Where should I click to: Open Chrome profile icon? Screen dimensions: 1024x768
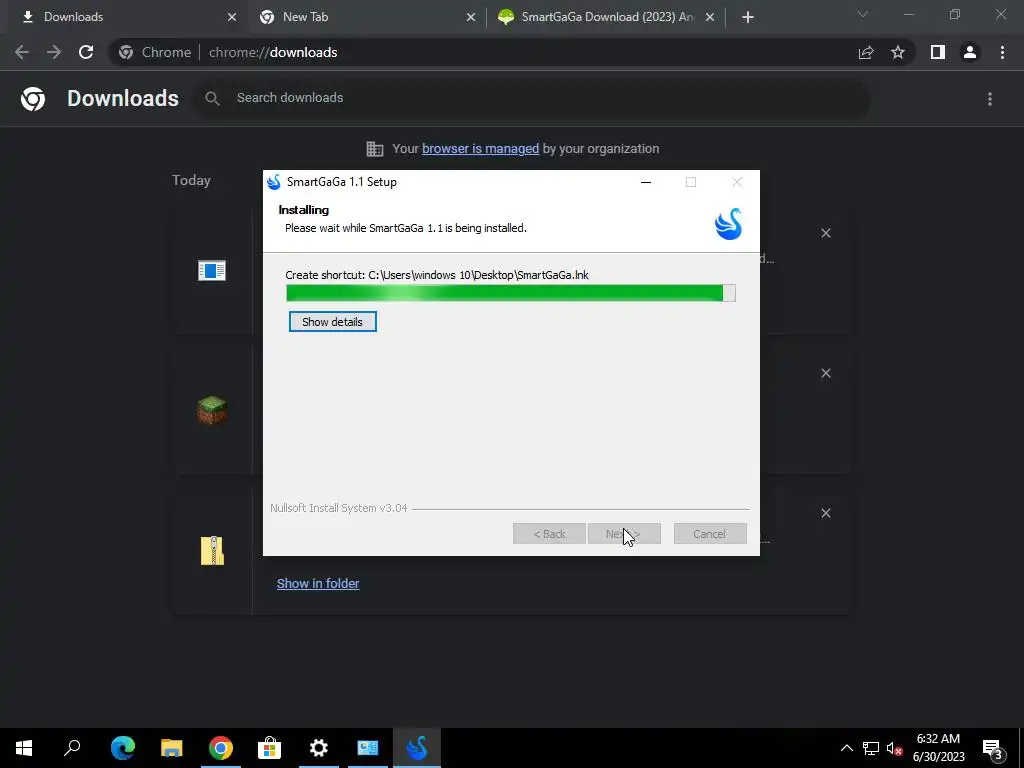coord(970,52)
